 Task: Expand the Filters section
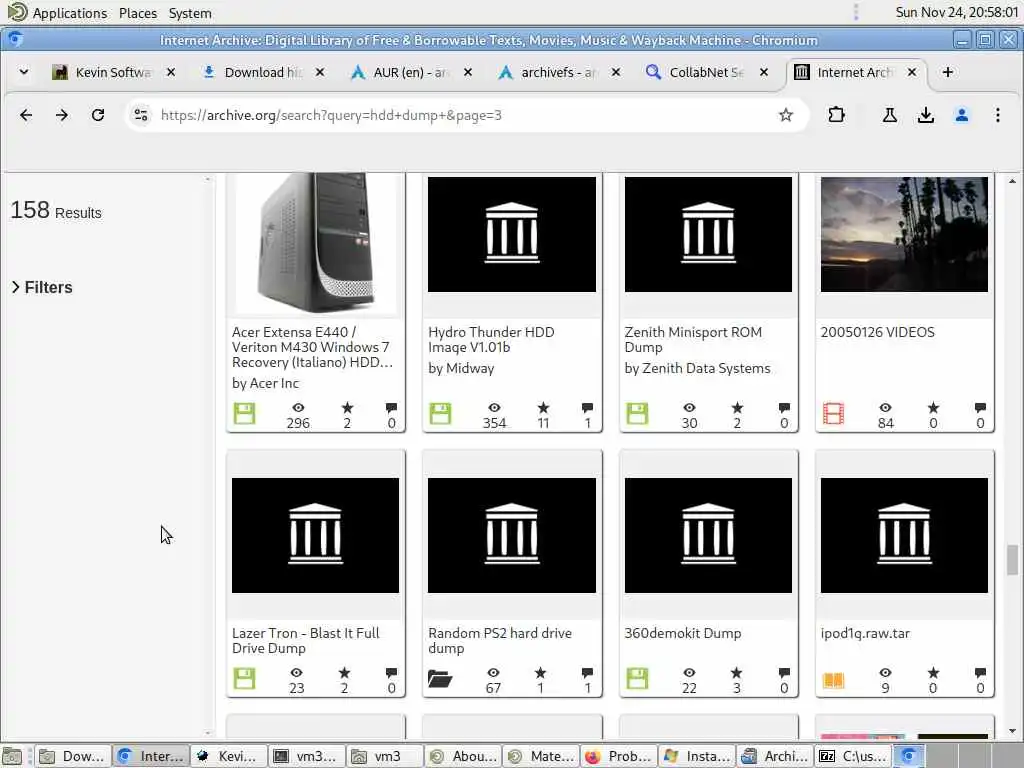(42, 287)
